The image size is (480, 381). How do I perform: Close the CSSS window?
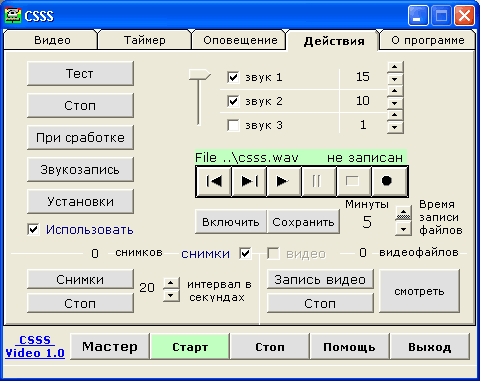click(464, 15)
